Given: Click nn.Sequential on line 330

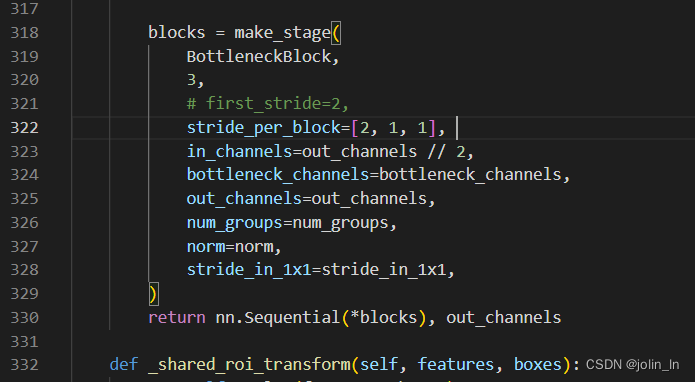Looking at the screenshot, I should [x=278, y=317].
